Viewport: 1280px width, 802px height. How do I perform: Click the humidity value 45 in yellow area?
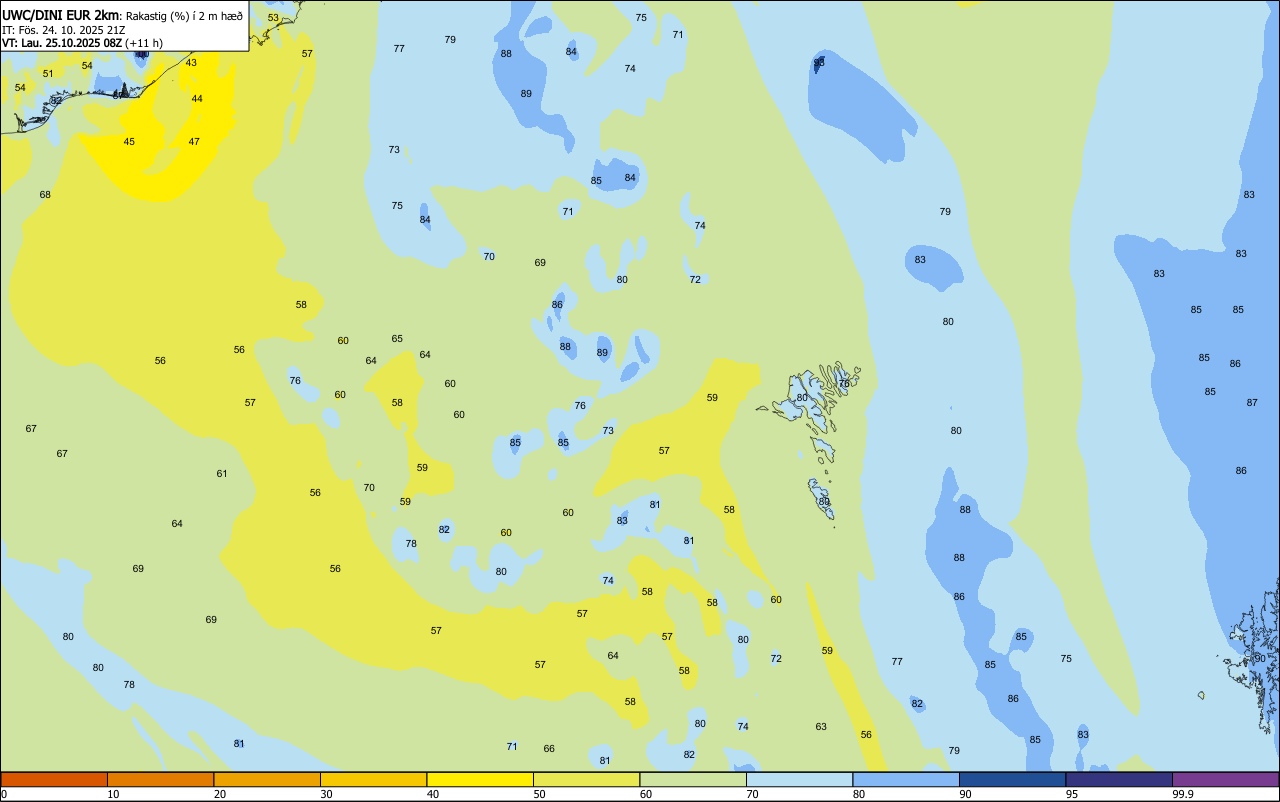click(129, 142)
